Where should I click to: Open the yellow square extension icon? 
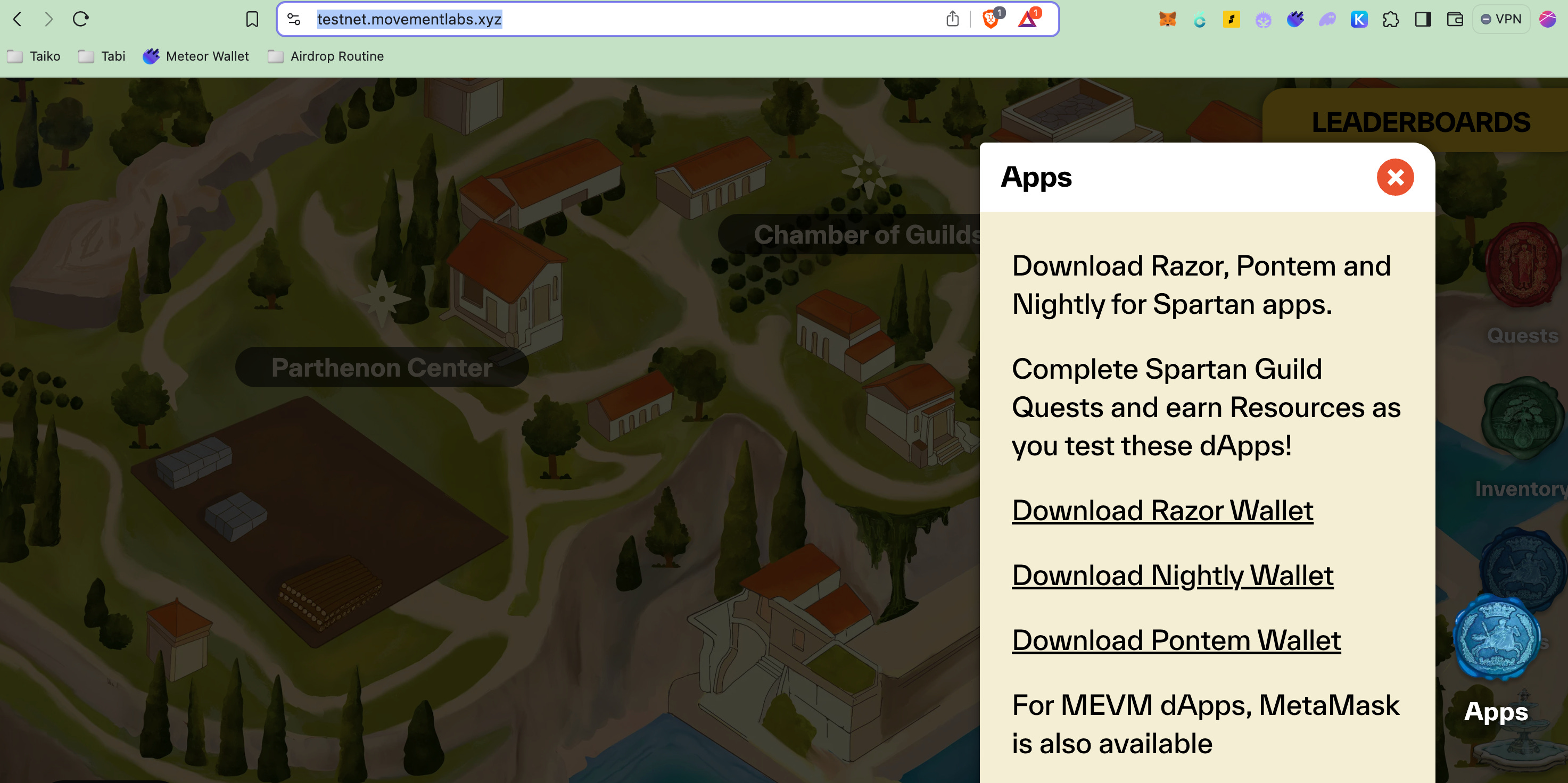tap(1231, 20)
